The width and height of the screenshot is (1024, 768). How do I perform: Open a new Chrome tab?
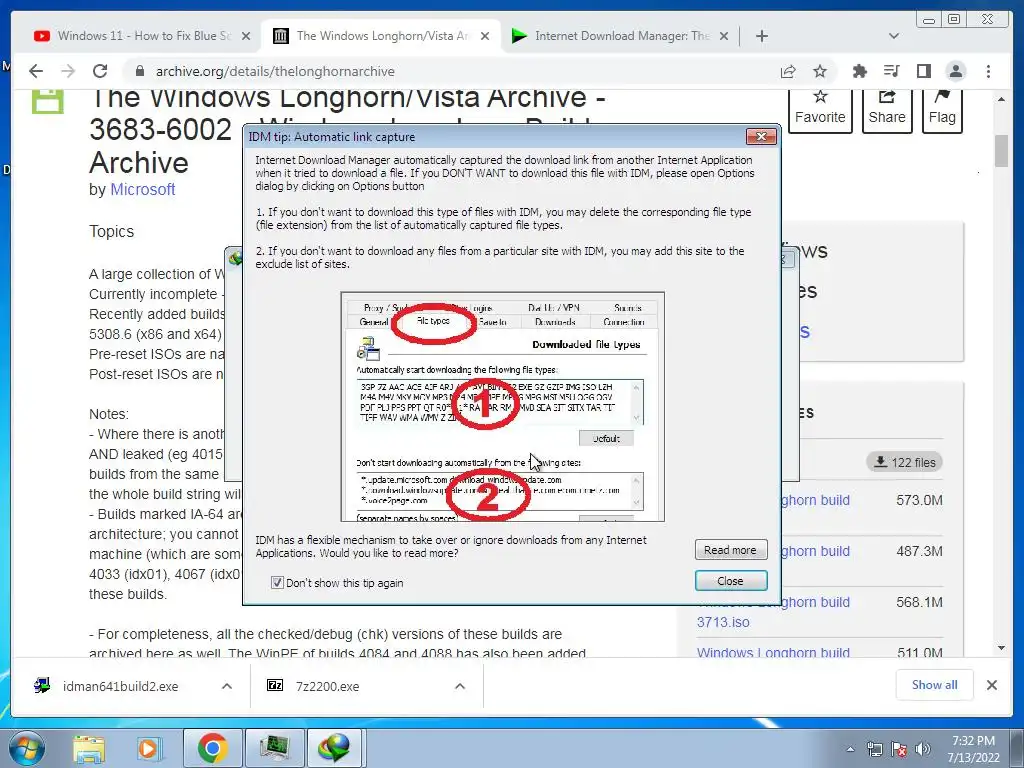761,36
